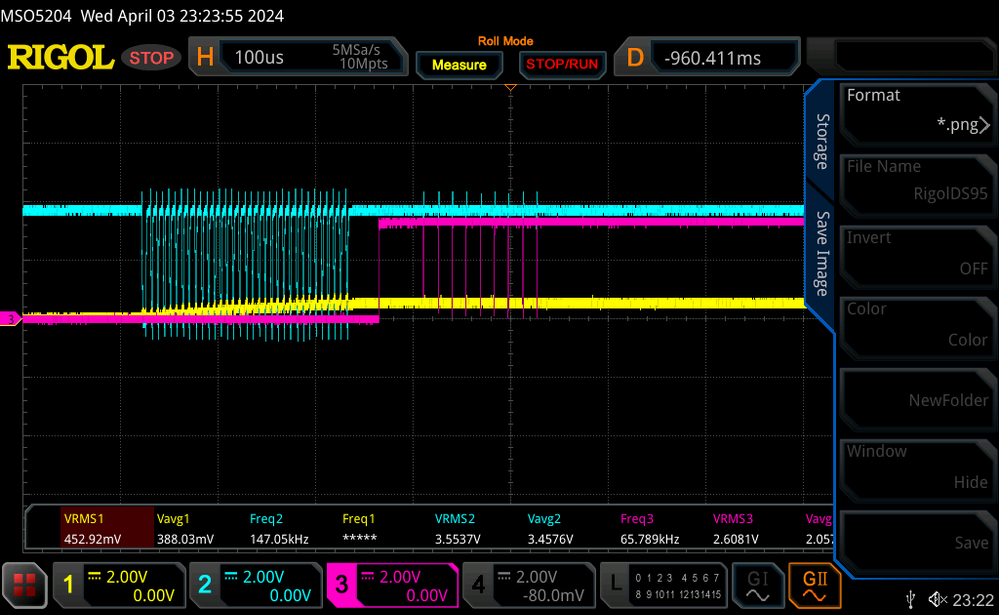Tap the STOP/RUN button
Screen dimensions: 999x615
561,64
